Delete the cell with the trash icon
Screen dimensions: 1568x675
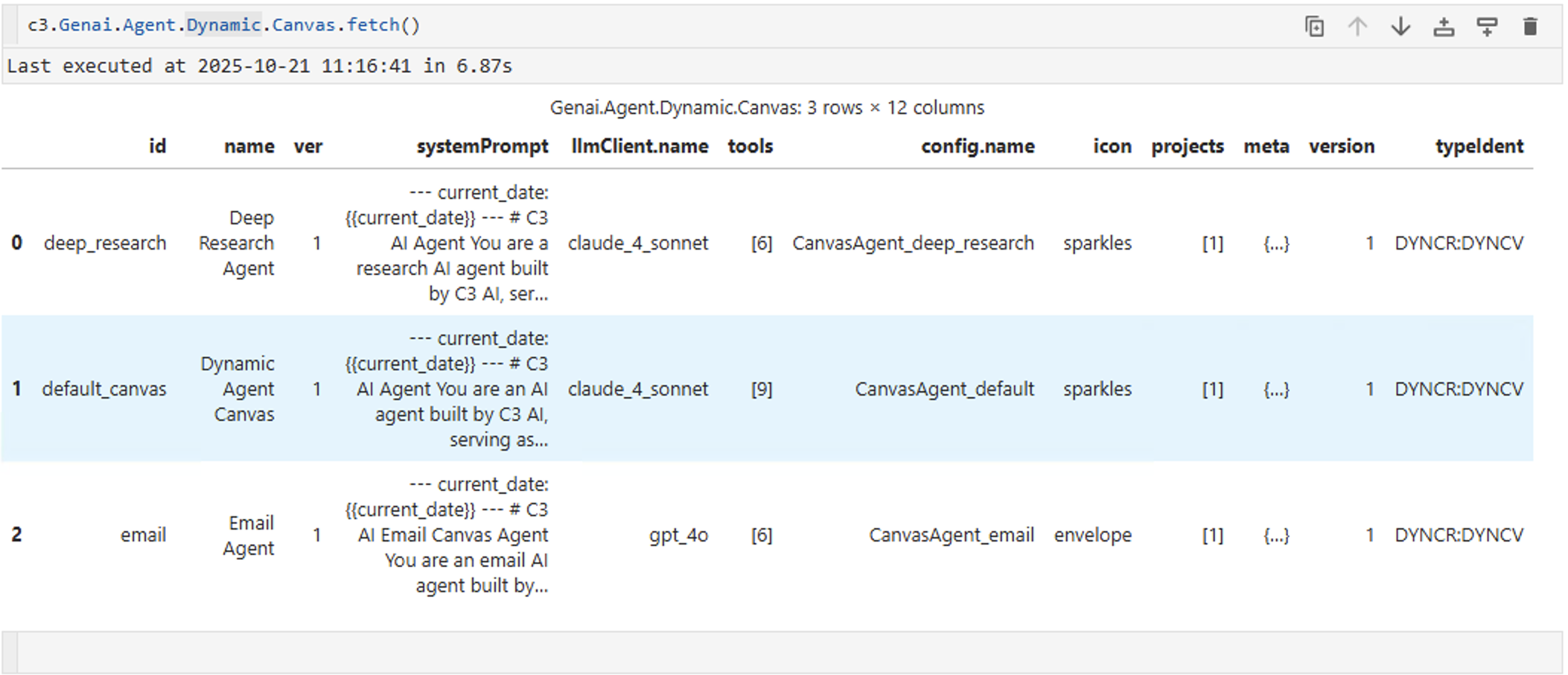[x=1530, y=27]
